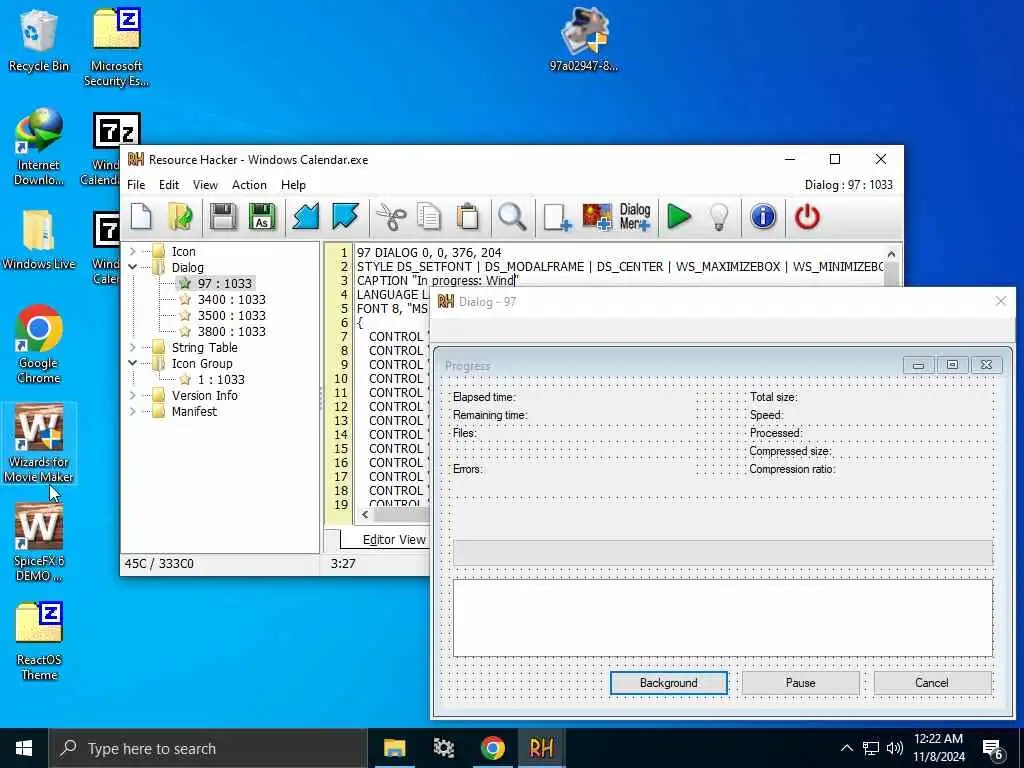Collapse the Icon Group folder
Viewport: 1024px width, 768px height.
(133, 363)
